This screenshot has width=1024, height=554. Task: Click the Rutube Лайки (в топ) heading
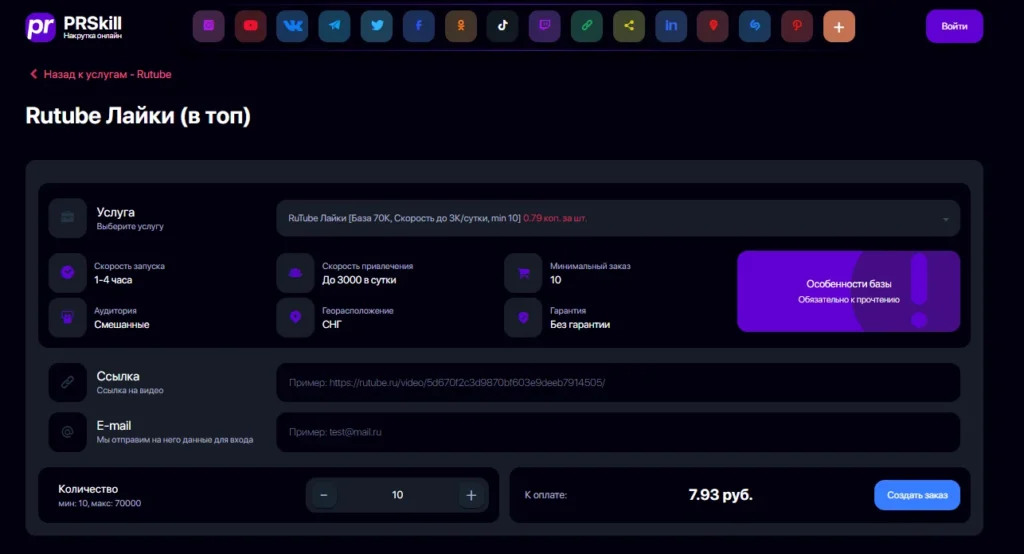tap(138, 116)
